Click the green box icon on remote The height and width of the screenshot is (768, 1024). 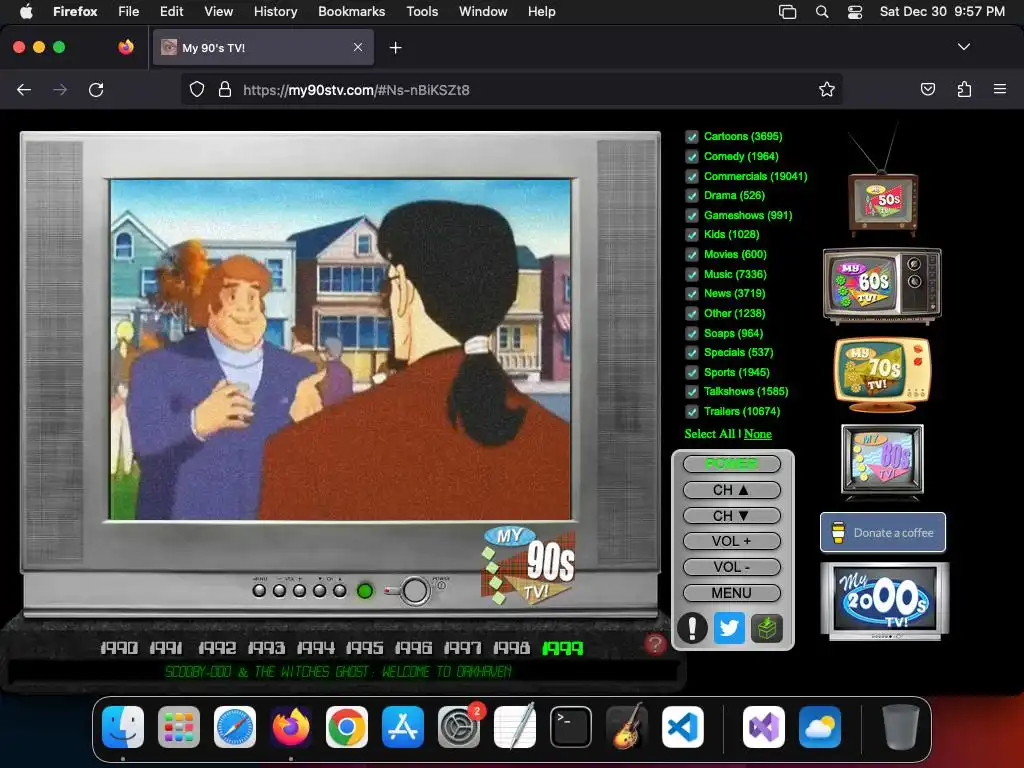(767, 628)
